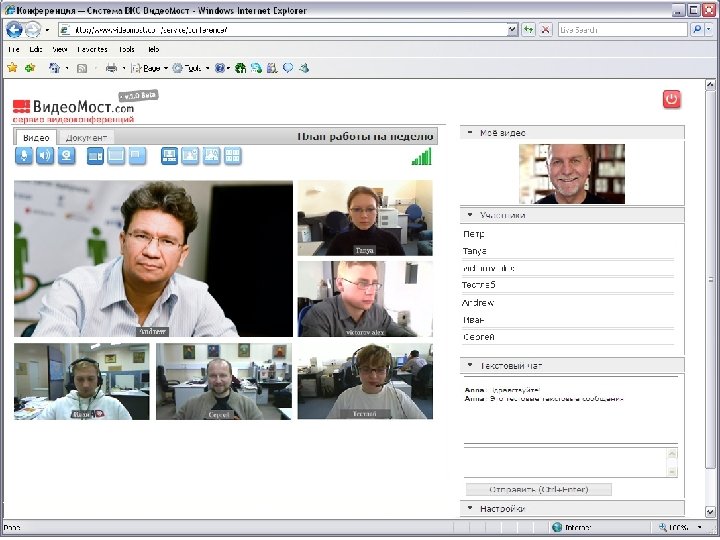
Task: Open the command bar Tools dropdown
Action: click(191, 68)
